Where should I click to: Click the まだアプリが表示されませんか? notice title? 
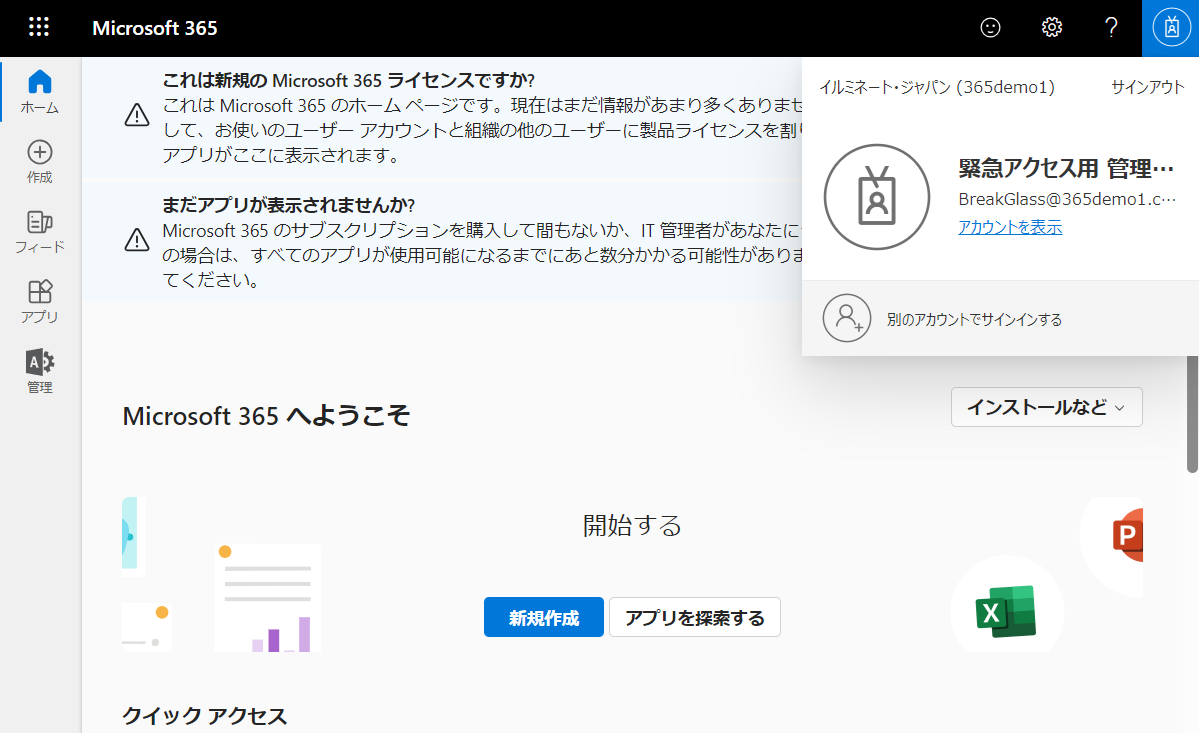tap(288, 205)
